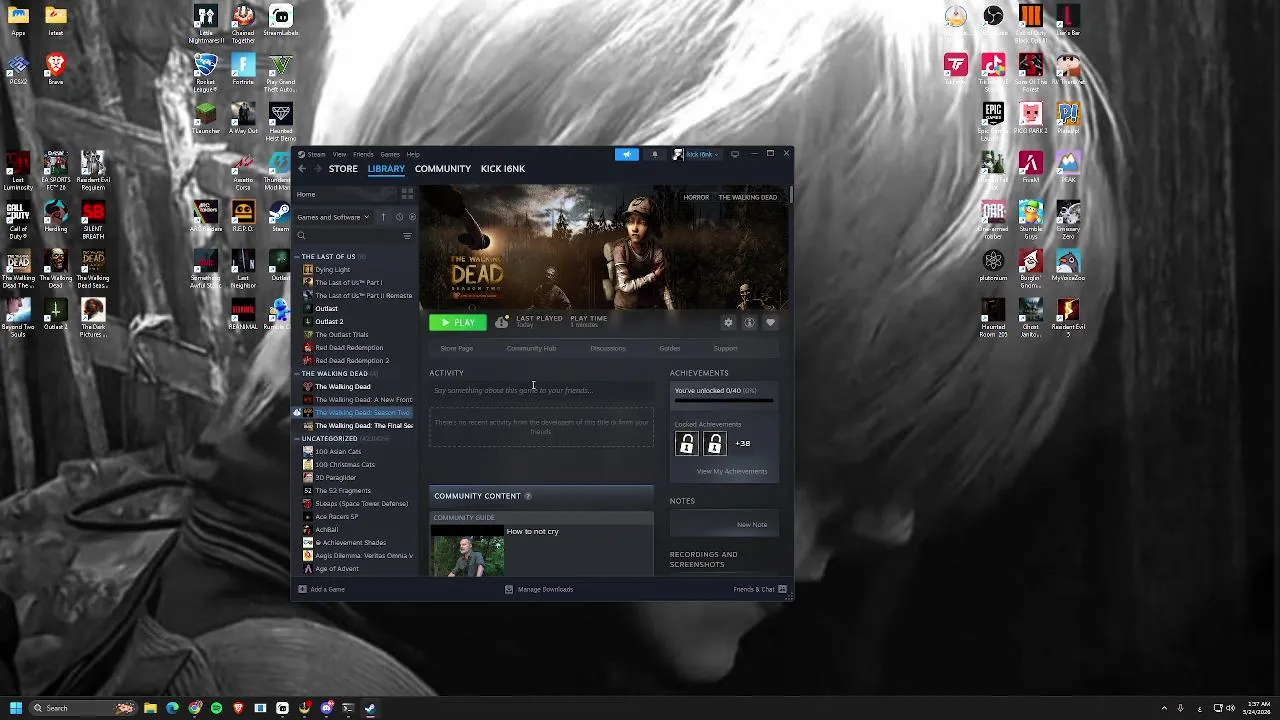
Task: Go back with the left navigation arrow
Action: 301,169
